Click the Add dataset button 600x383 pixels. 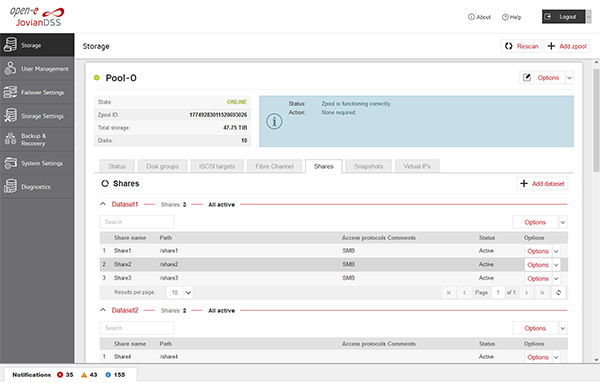pyautogui.click(x=542, y=184)
